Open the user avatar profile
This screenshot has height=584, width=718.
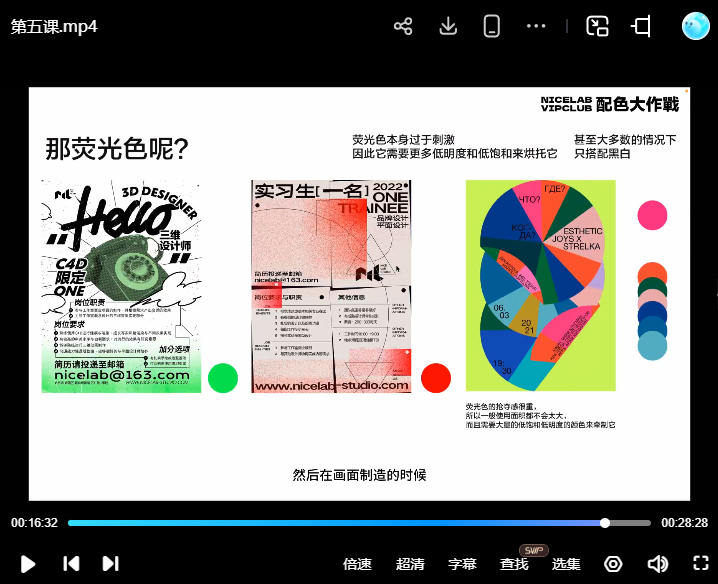tap(695, 26)
